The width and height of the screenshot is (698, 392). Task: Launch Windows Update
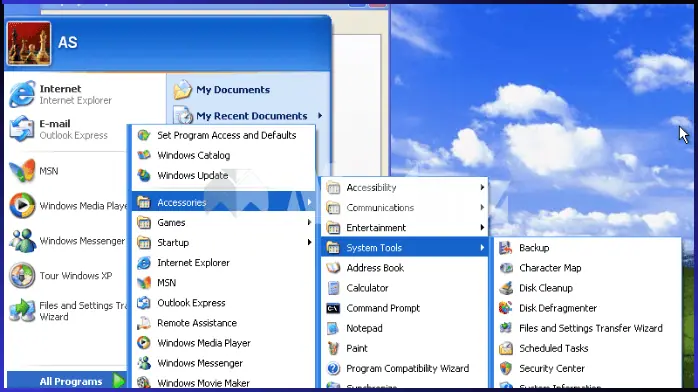(x=224, y=175)
